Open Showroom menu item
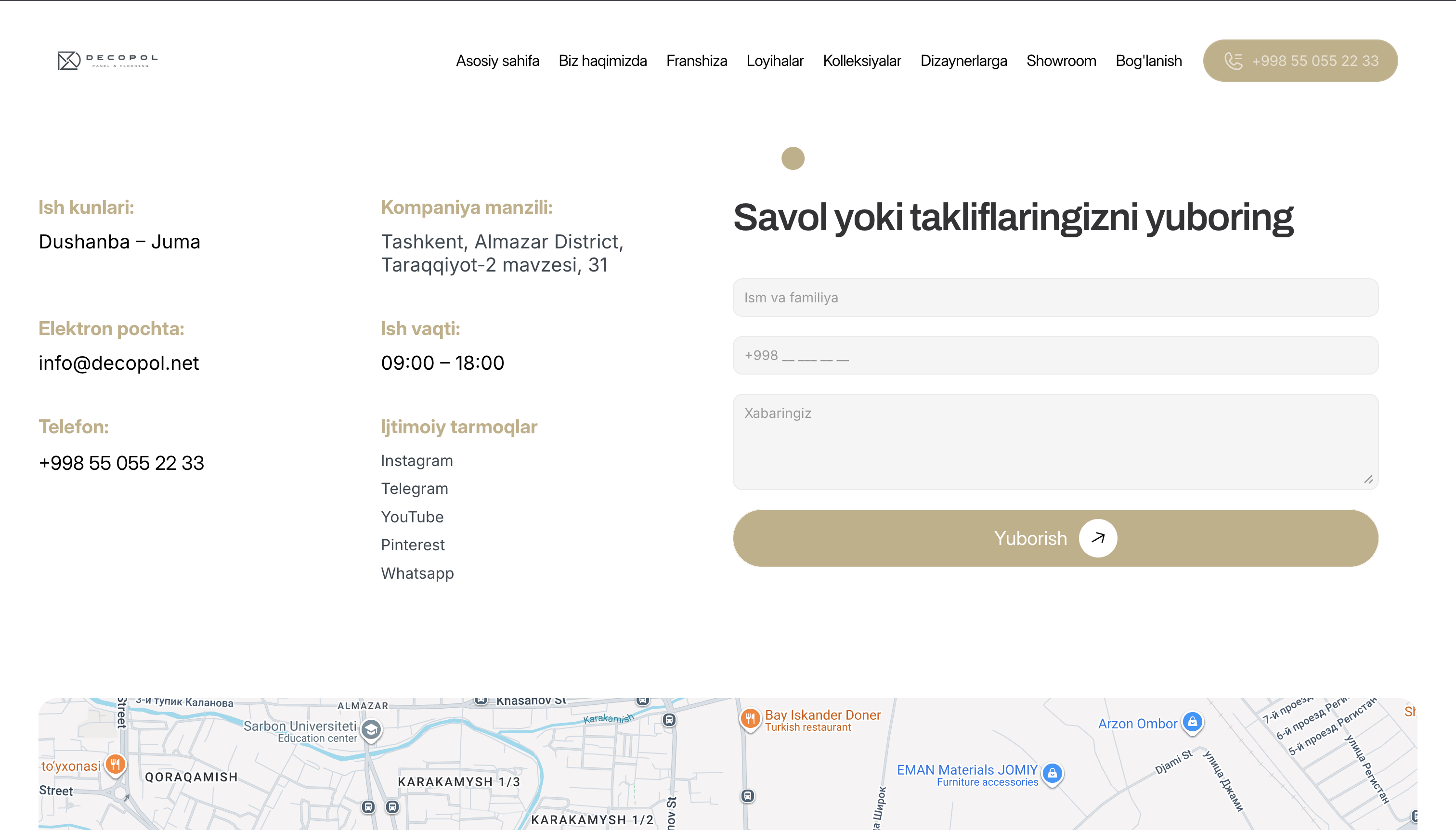The height and width of the screenshot is (830, 1456). coord(1061,61)
